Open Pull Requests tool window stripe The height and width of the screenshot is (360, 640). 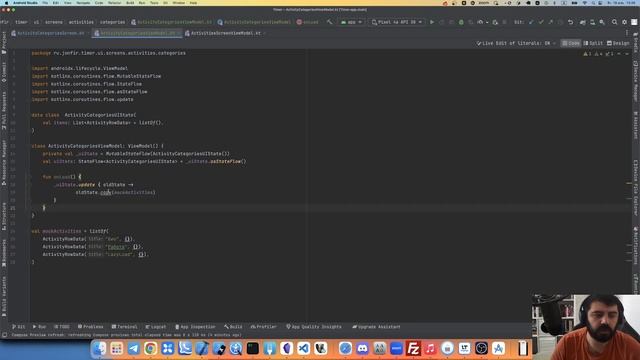pos(4,110)
